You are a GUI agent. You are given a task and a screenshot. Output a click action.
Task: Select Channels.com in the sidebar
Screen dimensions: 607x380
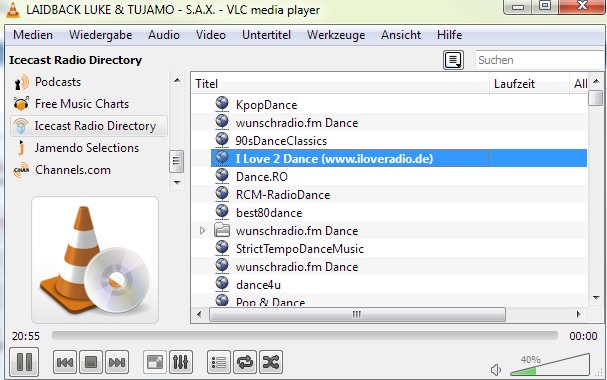(x=73, y=170)
